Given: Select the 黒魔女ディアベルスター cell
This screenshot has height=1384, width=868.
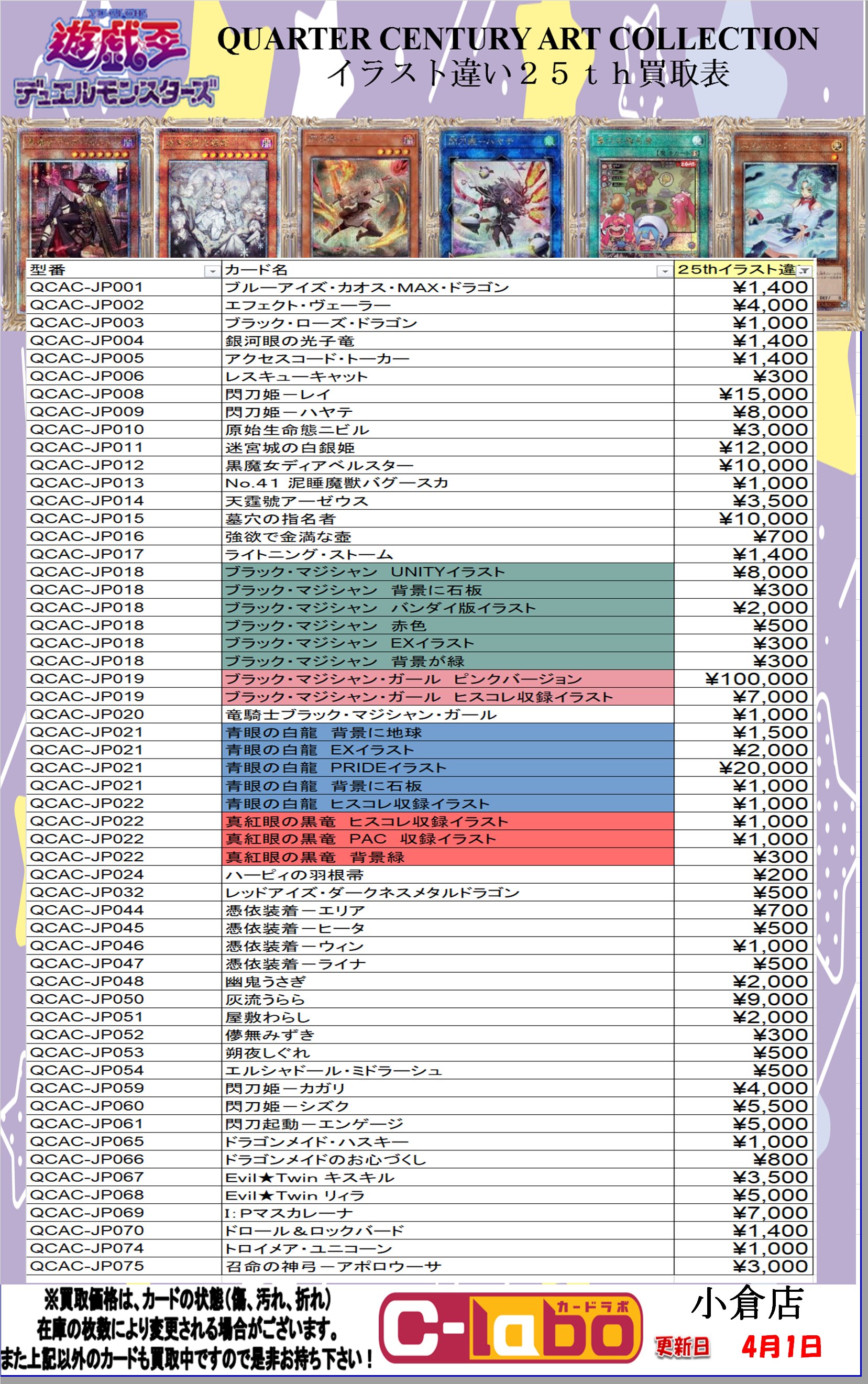Looking at the screenshot, I should click(x=448, y=466).
